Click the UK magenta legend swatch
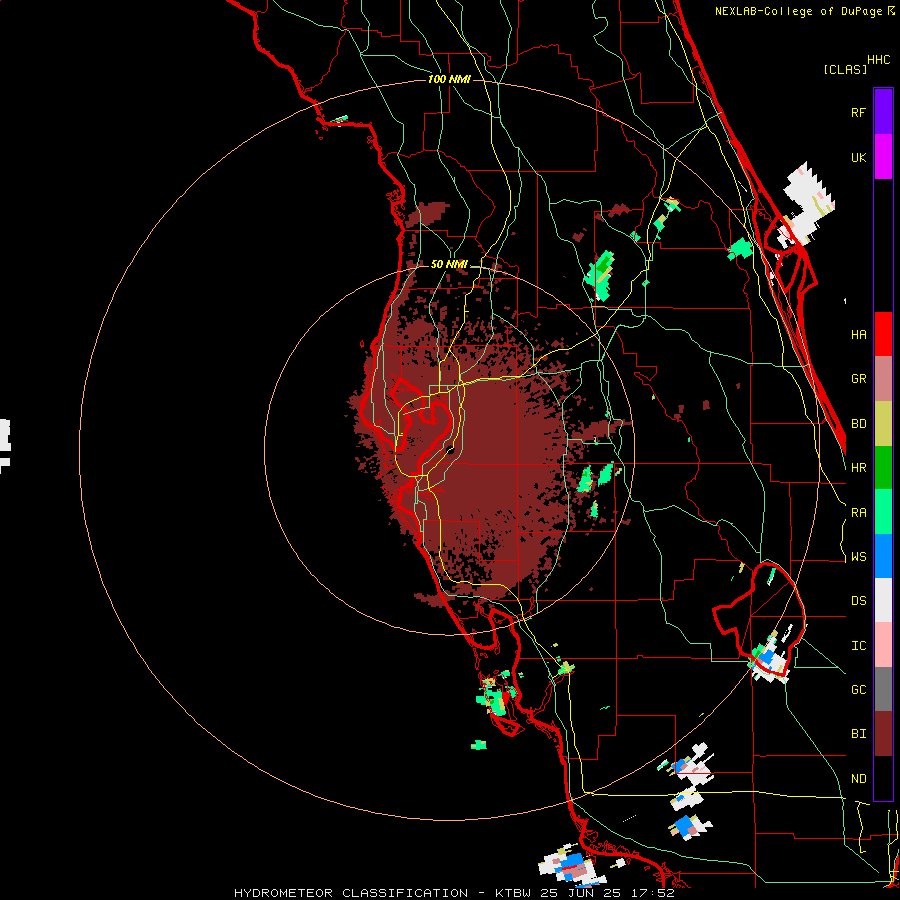The height and width of the screenshot is (900, 900). click(x=883, y=157)
